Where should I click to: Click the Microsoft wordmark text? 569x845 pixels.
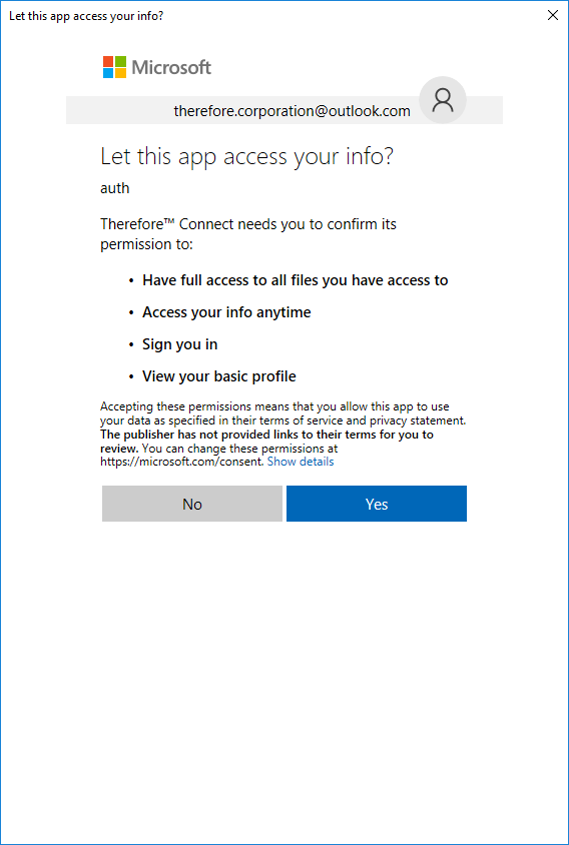click(x=171, y=67)
